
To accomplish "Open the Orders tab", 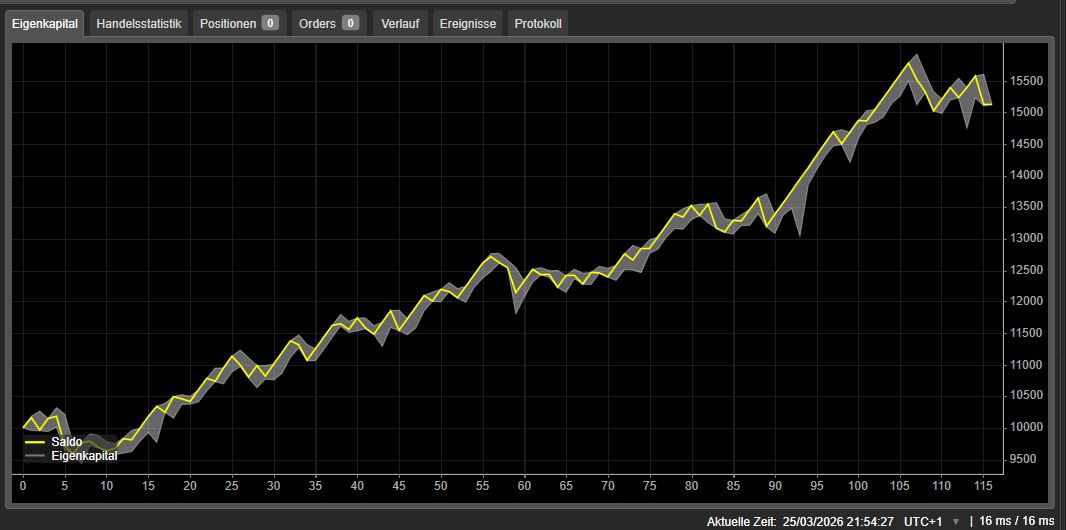I will 317,23.
